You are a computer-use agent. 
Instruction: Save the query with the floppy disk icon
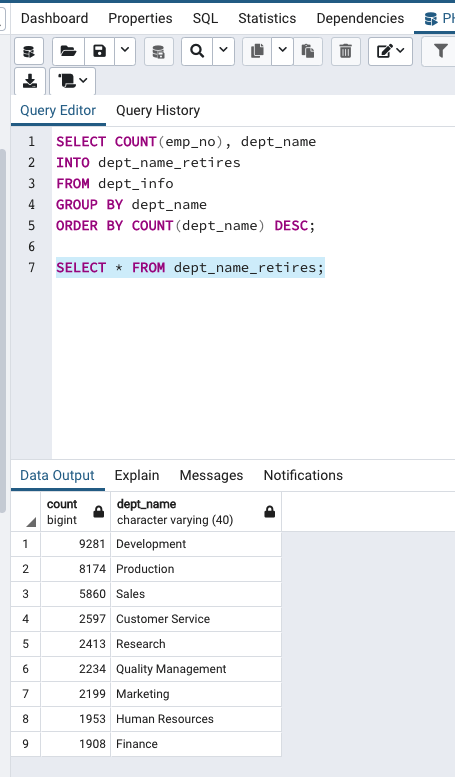pos(100,51)
